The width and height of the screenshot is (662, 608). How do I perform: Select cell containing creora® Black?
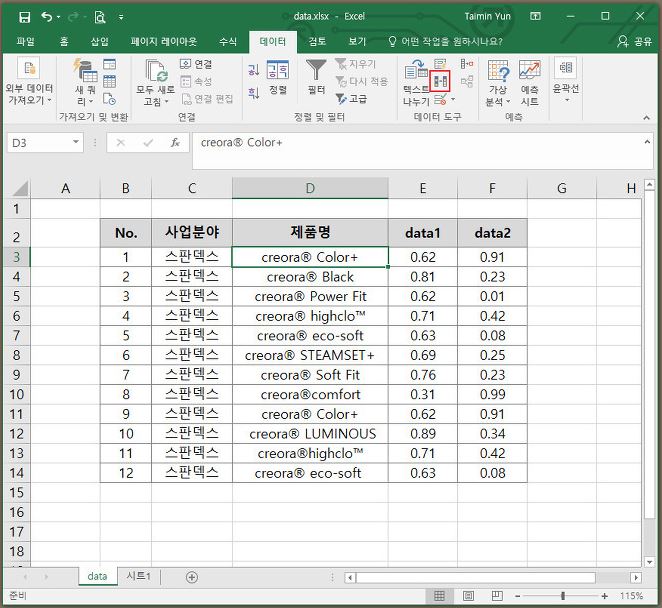[x=310, y=277]
